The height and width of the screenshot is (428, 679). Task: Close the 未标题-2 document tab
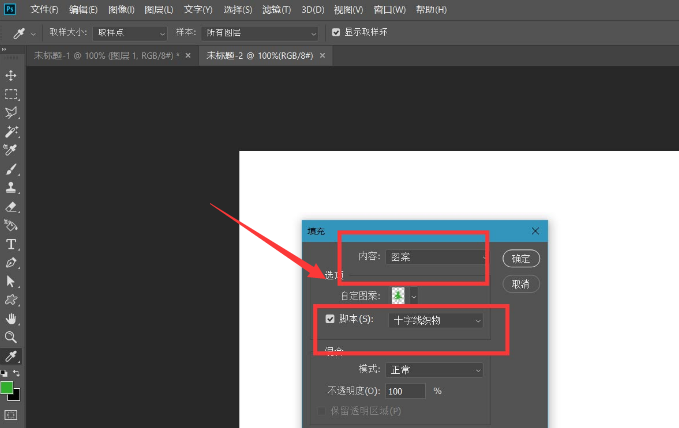322,55
